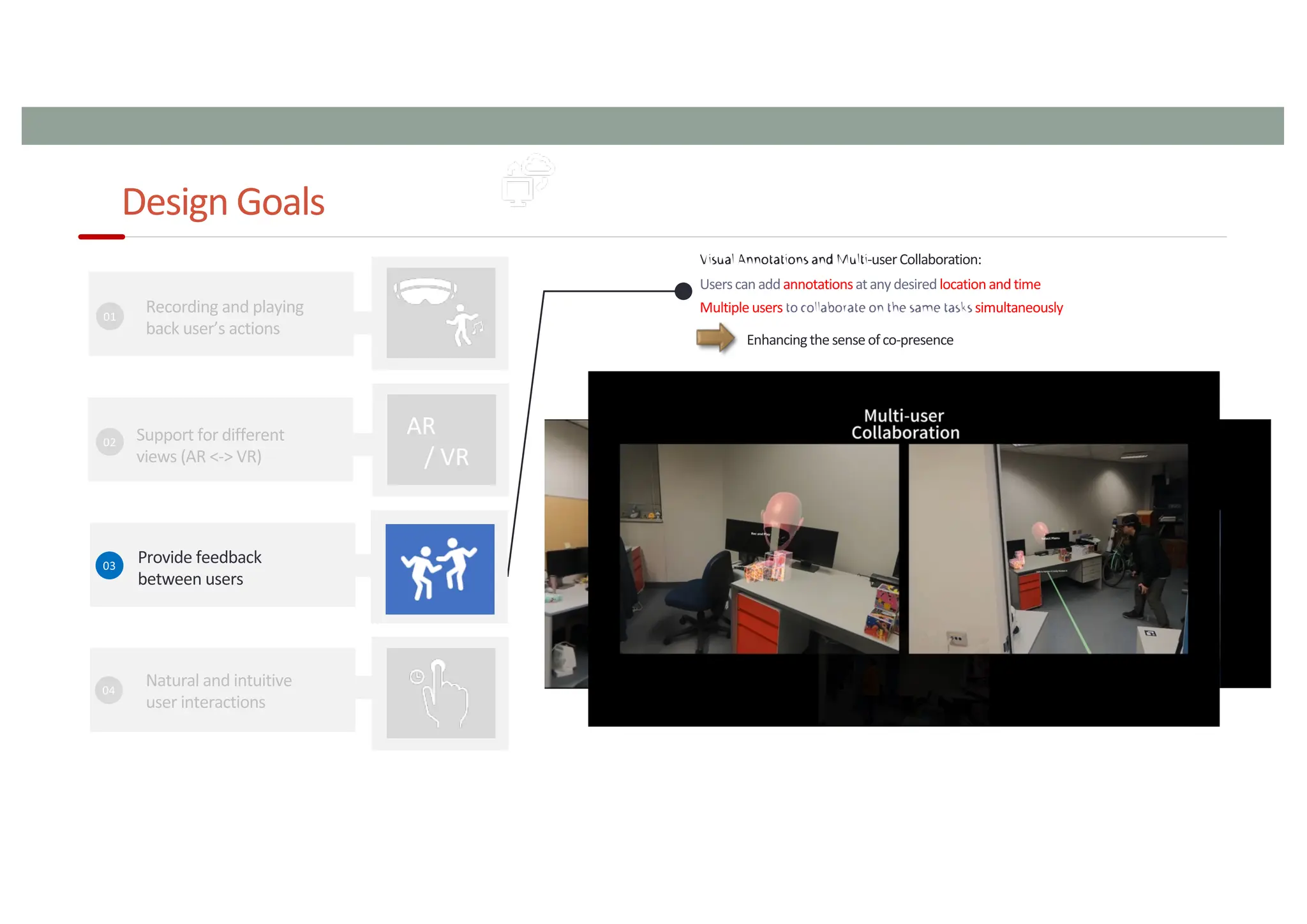Click the gold arrow before Enhancing
This screenshot has width=1307, height=924.
click(x=715, y=338)
